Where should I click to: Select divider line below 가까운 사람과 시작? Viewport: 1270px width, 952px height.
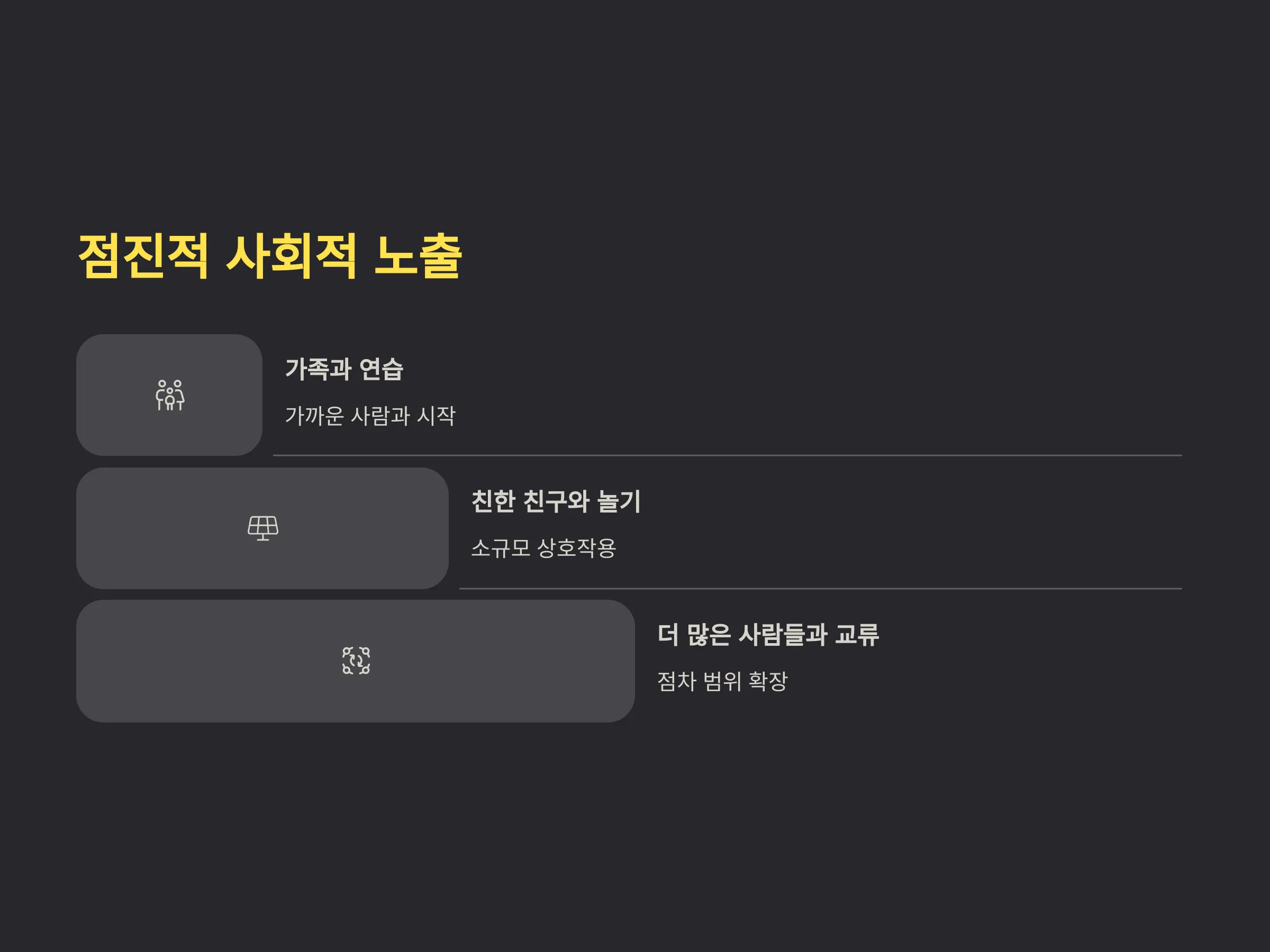click(x=728, y=455)
